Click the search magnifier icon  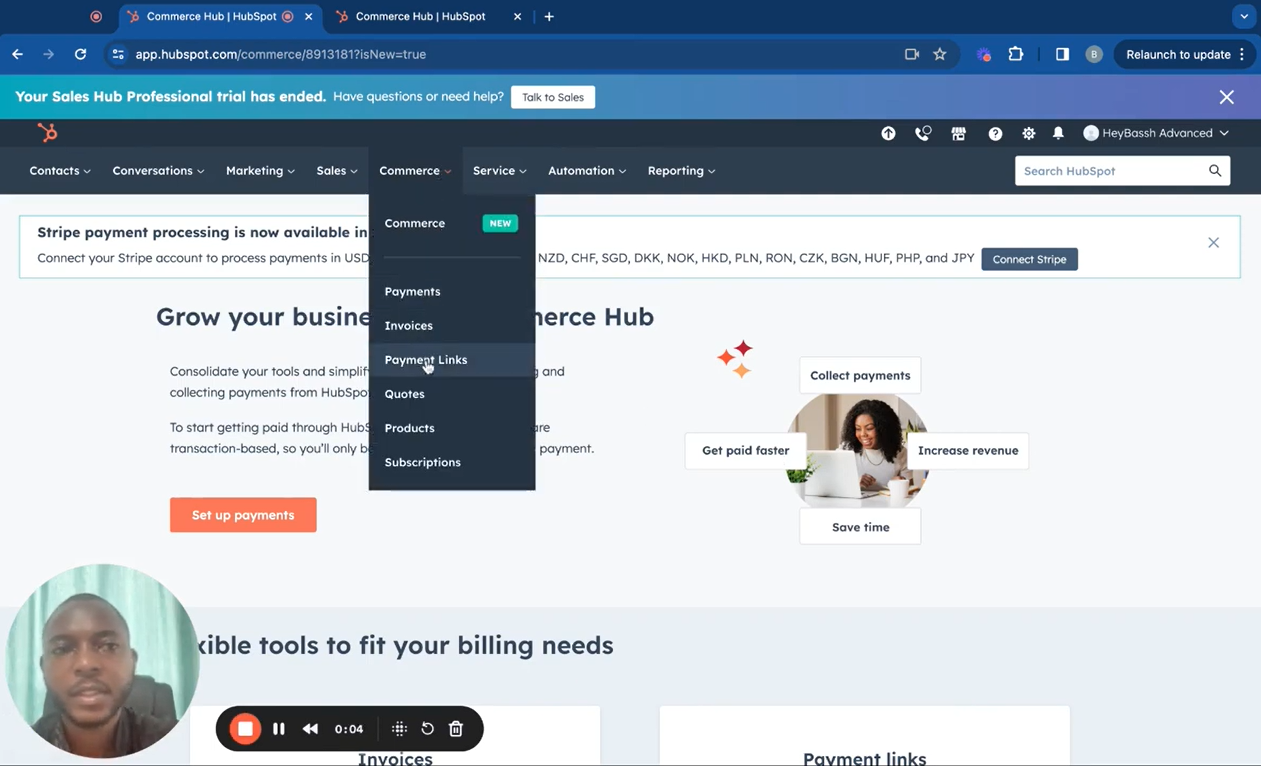coord(1215,171)
